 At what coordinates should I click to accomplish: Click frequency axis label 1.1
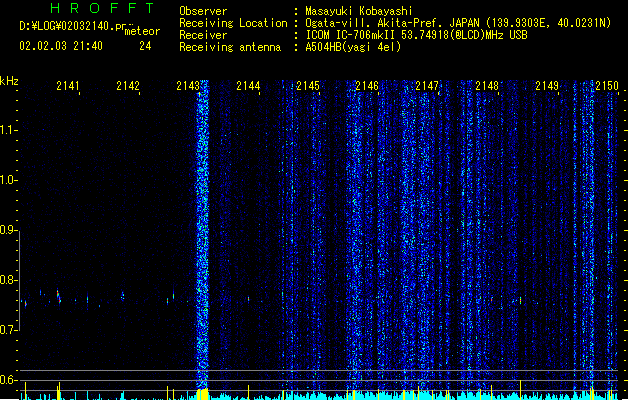click(x=8, y=130)
